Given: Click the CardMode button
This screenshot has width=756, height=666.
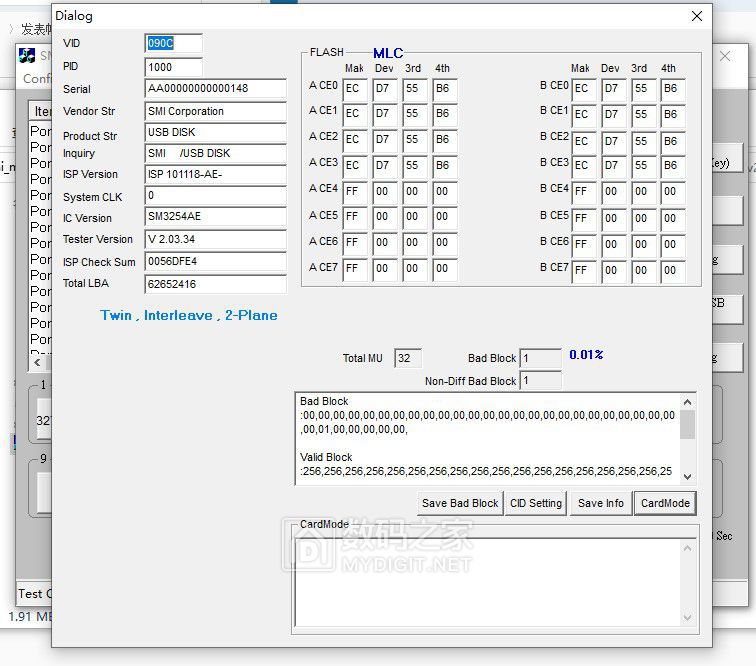Looking at the screenshot, I should click(665, 503).
